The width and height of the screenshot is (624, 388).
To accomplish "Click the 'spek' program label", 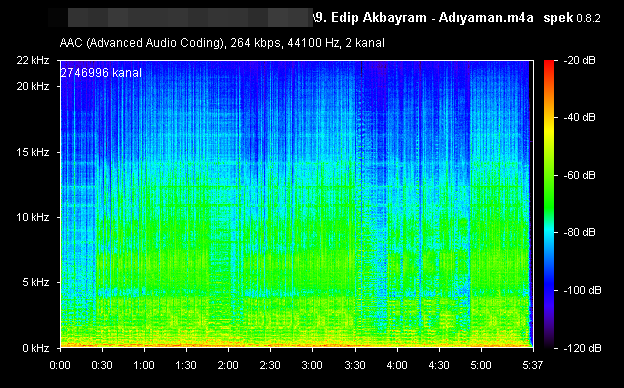I will pyautogui.click(x=558, y=18).
